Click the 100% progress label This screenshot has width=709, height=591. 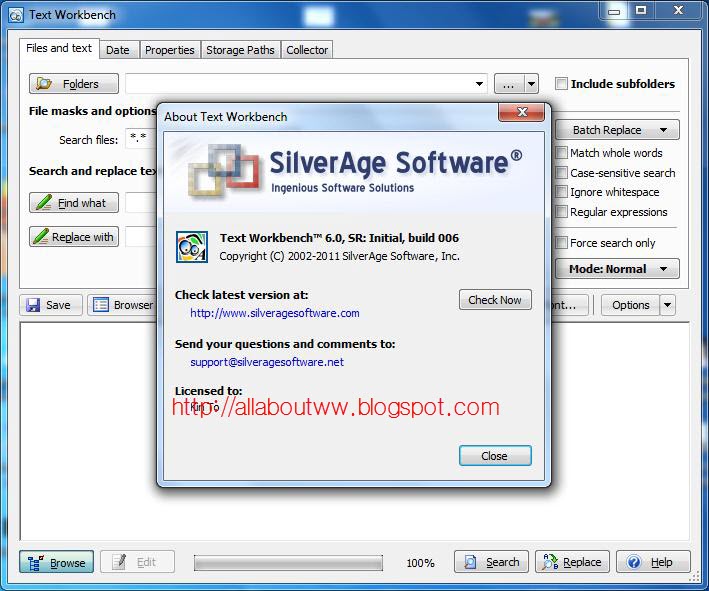point(420,563)
